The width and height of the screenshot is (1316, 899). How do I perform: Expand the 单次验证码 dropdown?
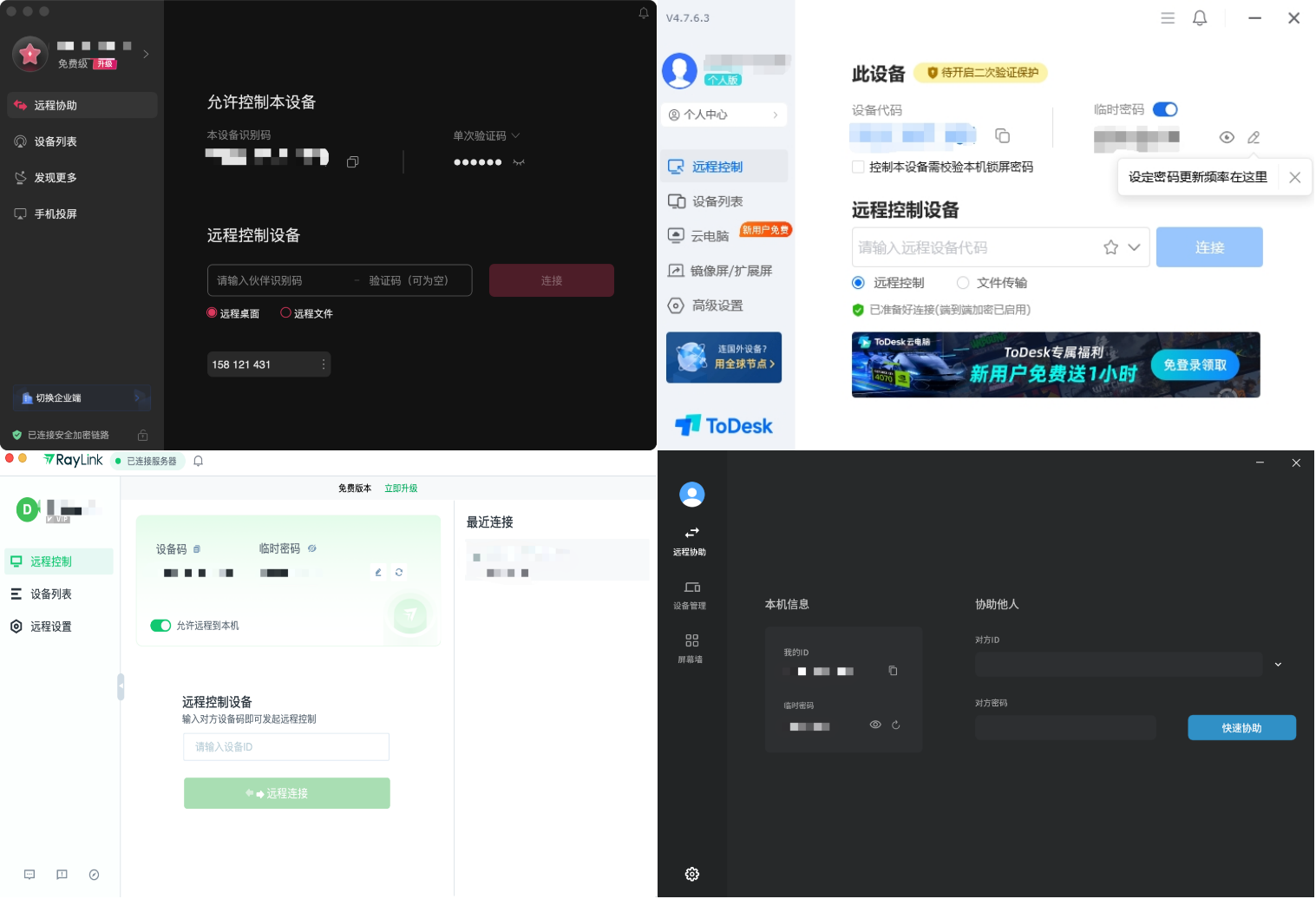pos(515,135)
